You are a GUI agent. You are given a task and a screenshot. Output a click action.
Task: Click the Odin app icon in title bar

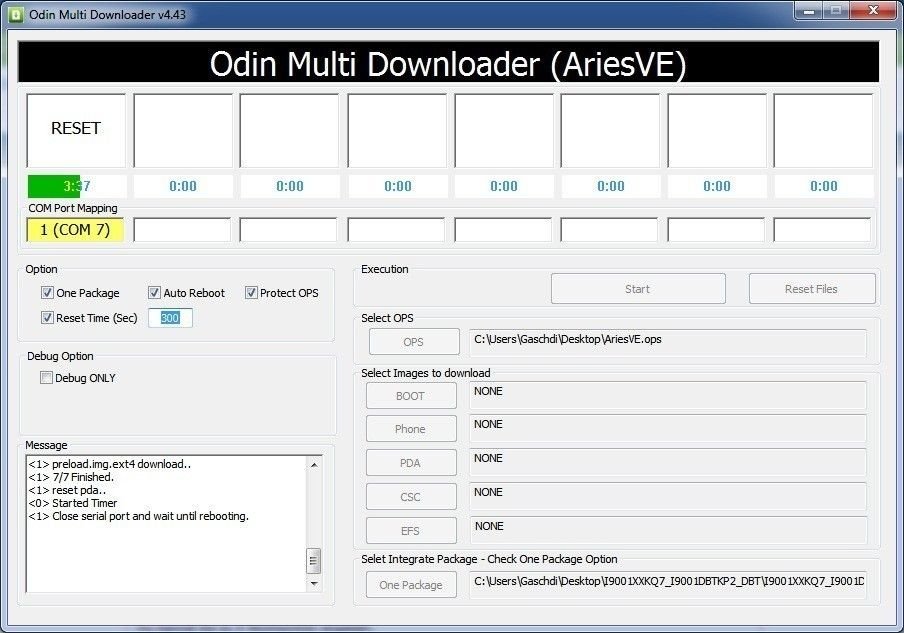point(16,14)
